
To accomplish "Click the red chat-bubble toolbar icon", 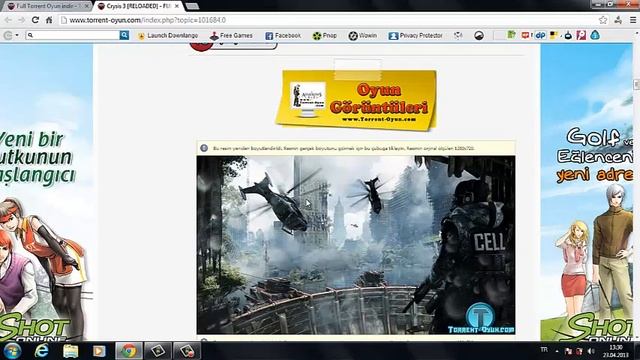I will [x=526, y=36].
